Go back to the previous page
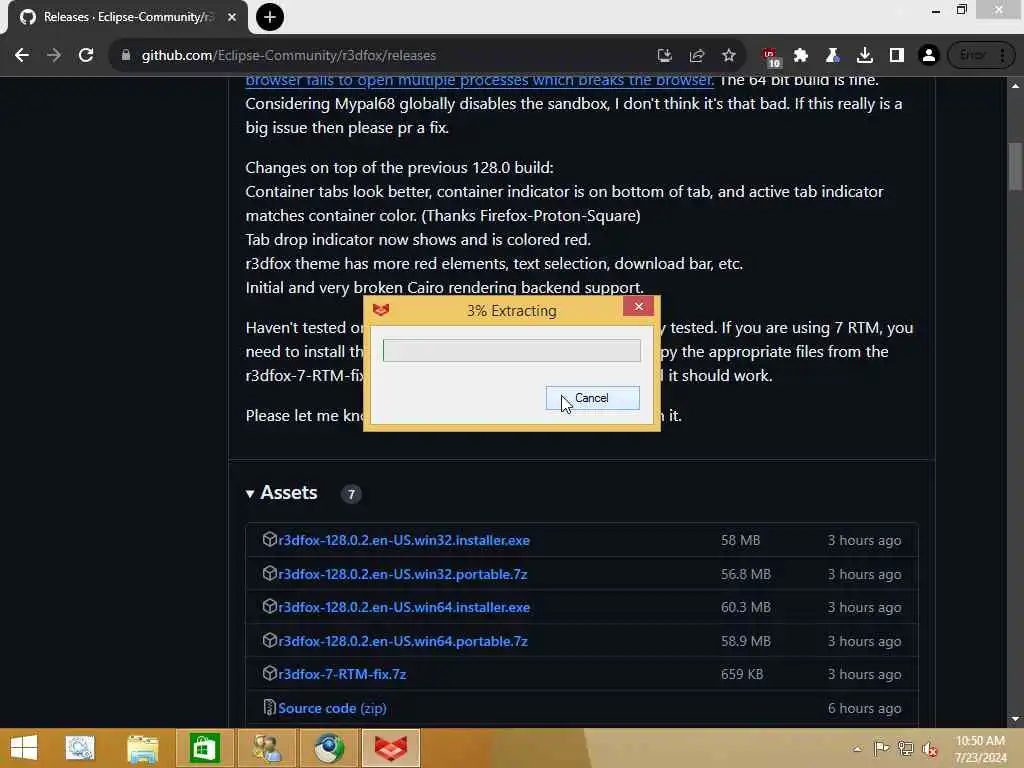The image size is (1024, 768). 22,56
